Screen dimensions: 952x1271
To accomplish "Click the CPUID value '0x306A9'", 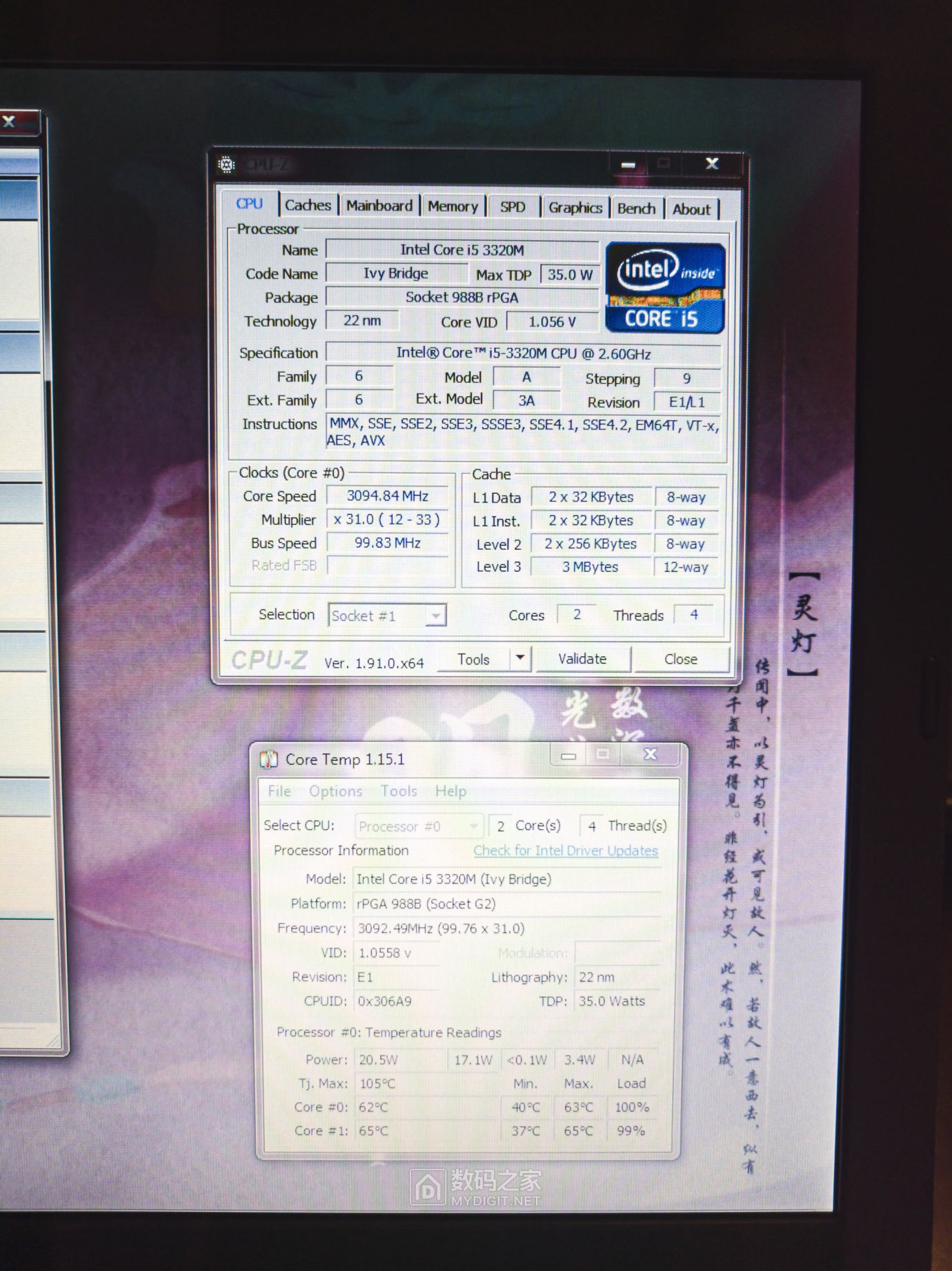I will click(397, 1001).
